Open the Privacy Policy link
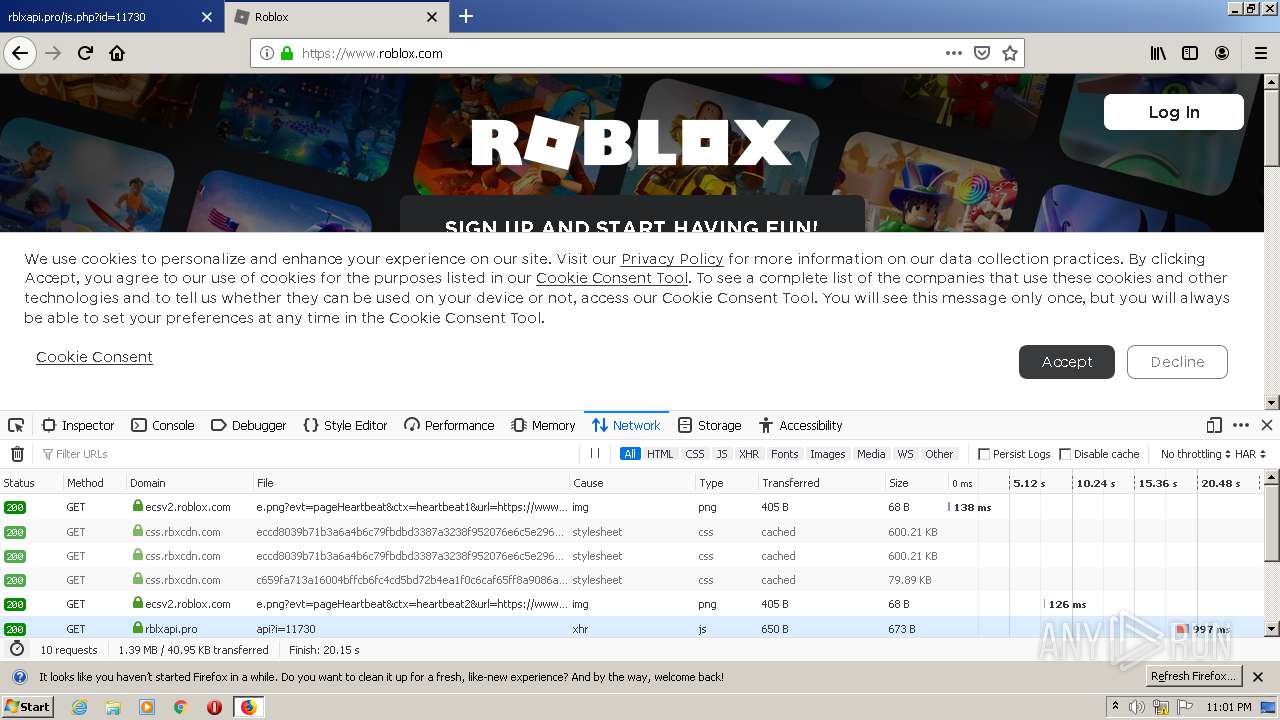 [672, 259]
